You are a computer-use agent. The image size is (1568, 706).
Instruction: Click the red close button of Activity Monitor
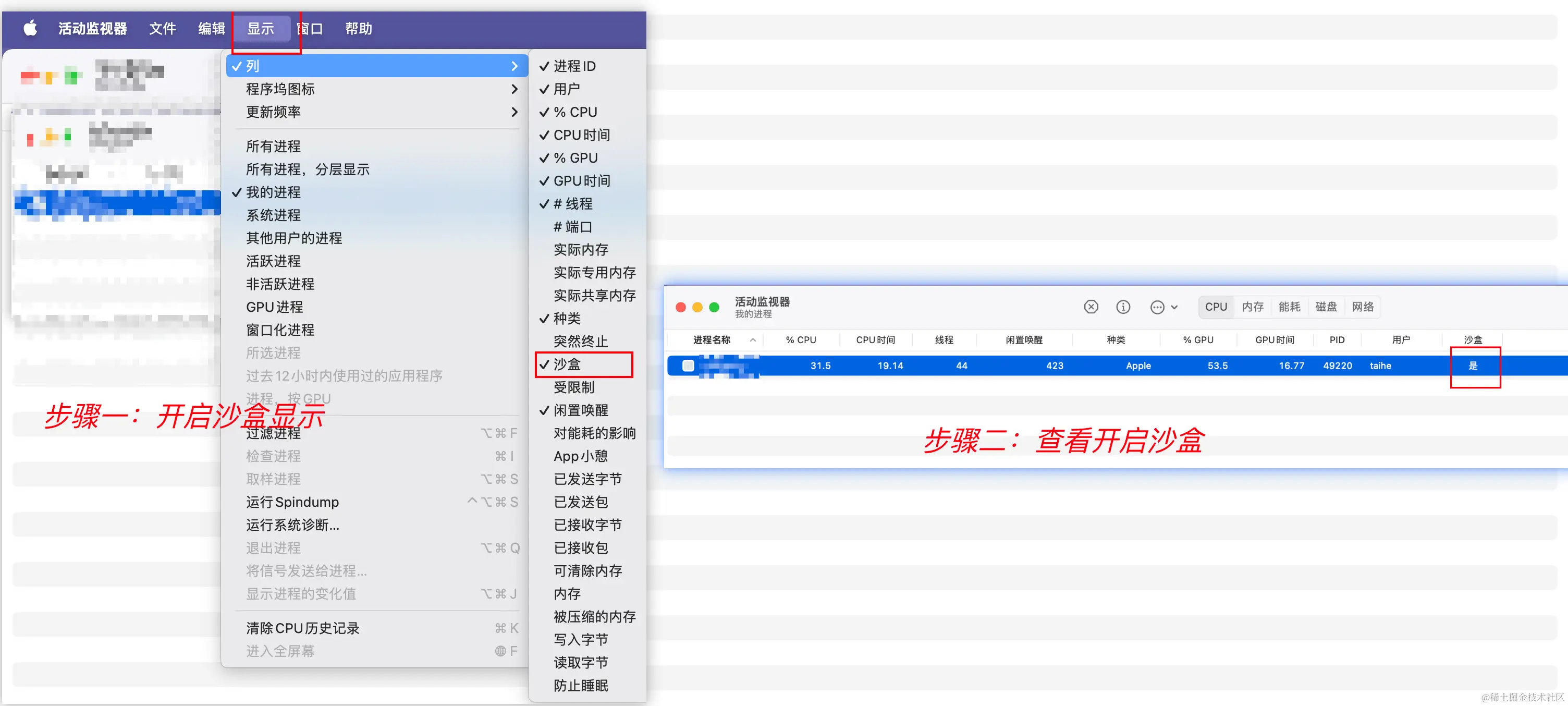click(681, 307)
